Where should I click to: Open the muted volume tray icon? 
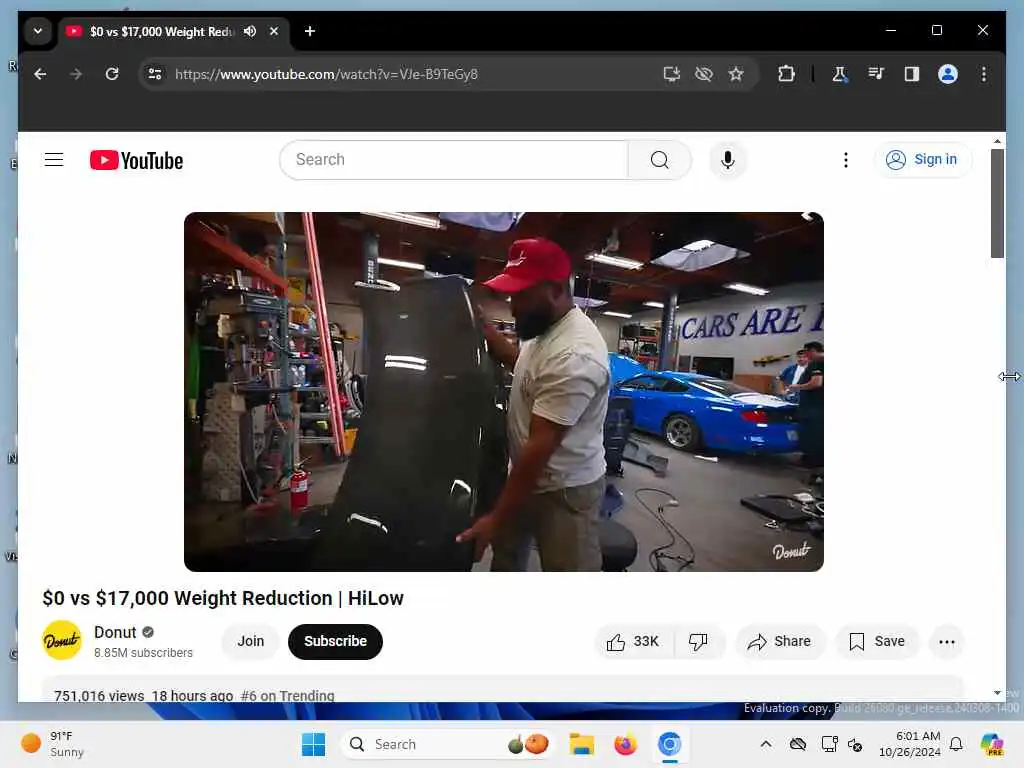click(855, 744)
